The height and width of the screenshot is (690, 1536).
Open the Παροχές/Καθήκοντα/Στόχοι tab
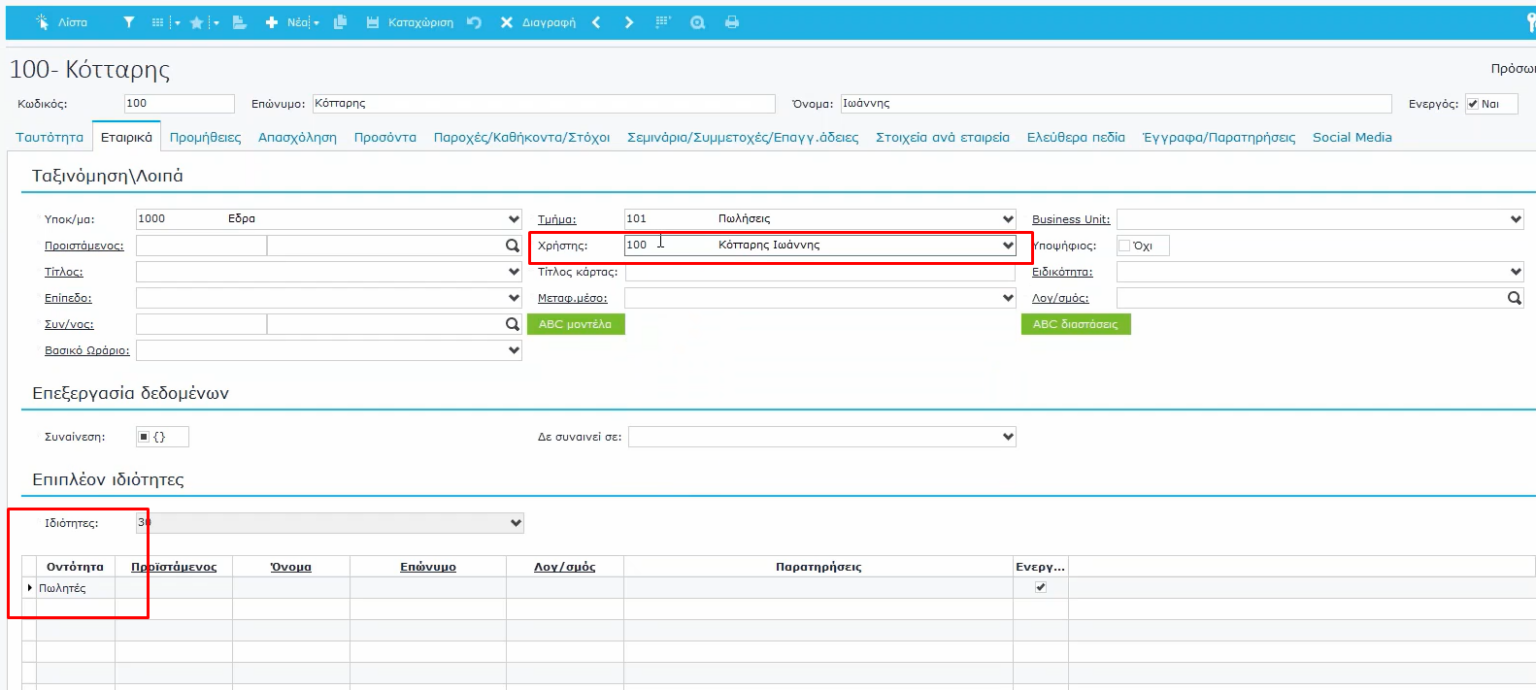tap(522, 138)
